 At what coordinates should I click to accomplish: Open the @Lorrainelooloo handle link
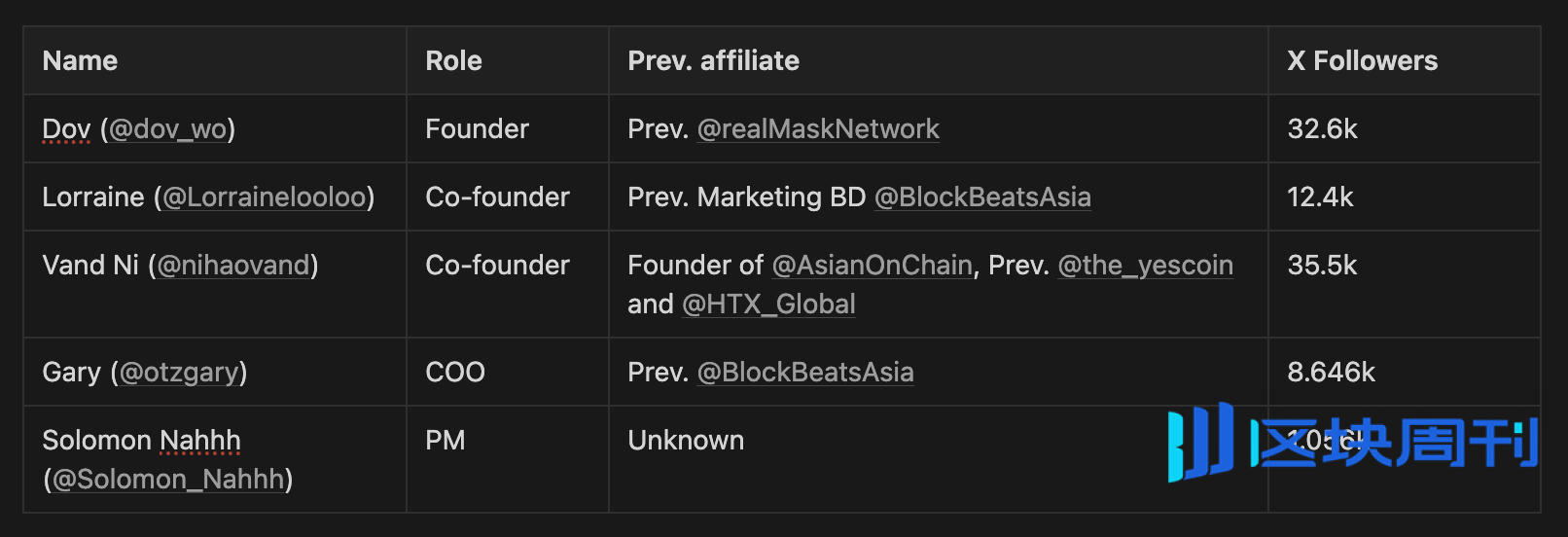pos(265,197)
